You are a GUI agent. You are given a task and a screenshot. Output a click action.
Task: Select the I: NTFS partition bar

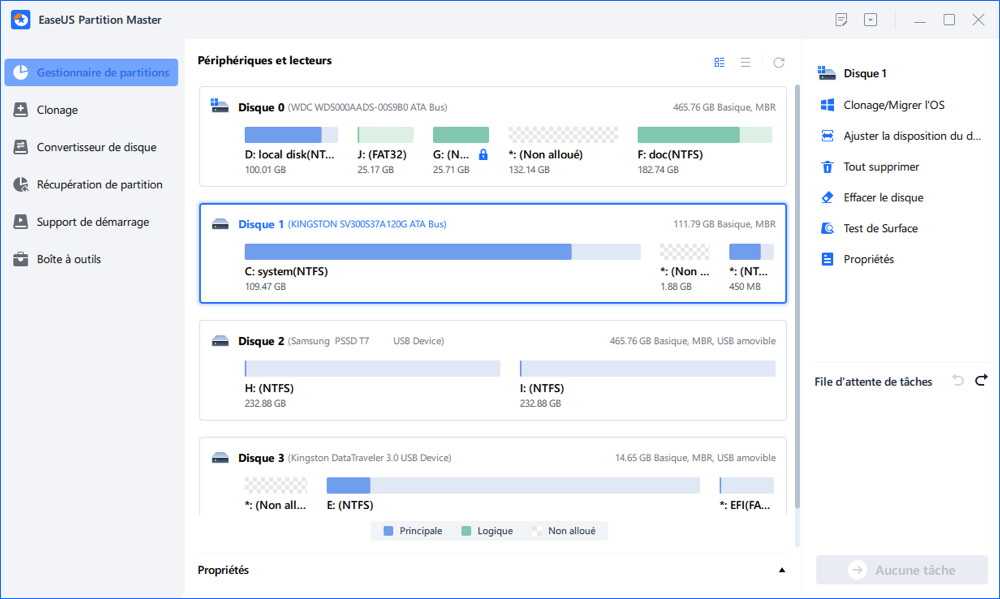647,368
